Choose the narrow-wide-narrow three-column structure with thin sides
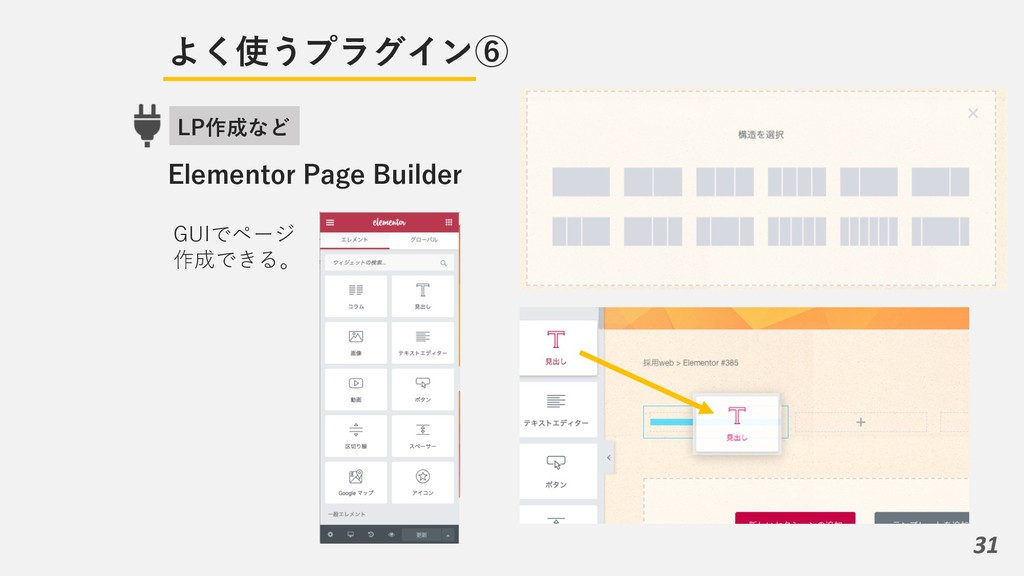 click(940, 231)
